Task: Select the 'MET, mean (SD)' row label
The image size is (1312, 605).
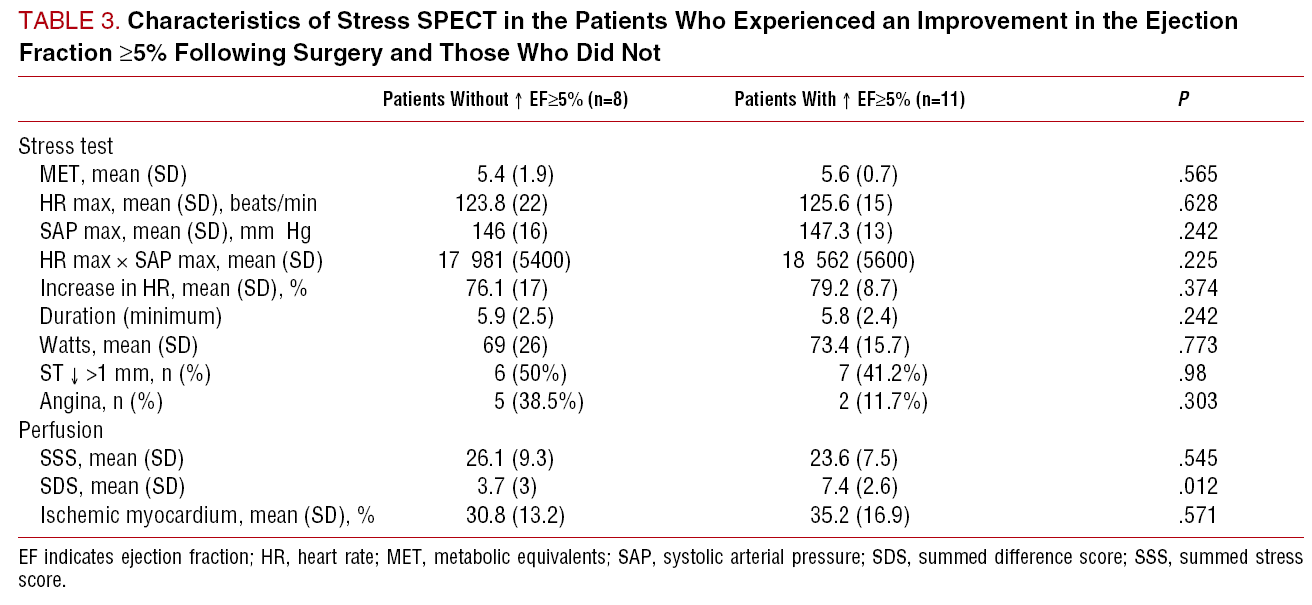Action: [113, 175]
